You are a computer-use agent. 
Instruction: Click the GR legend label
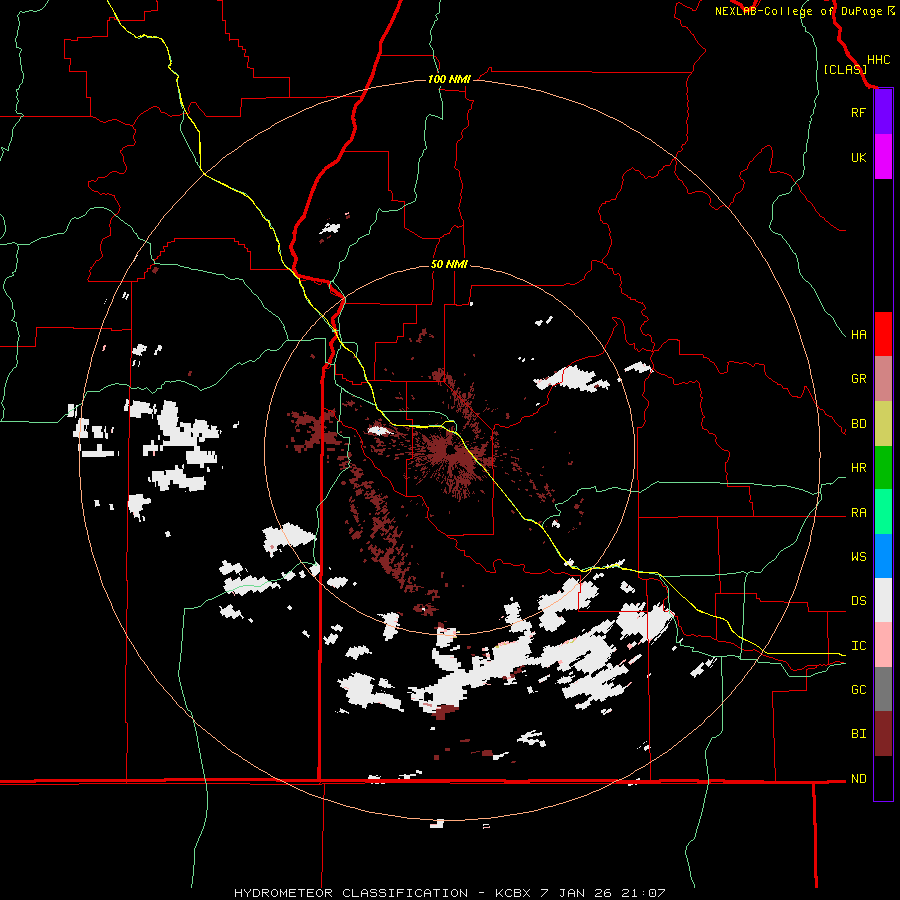[858, 379]
